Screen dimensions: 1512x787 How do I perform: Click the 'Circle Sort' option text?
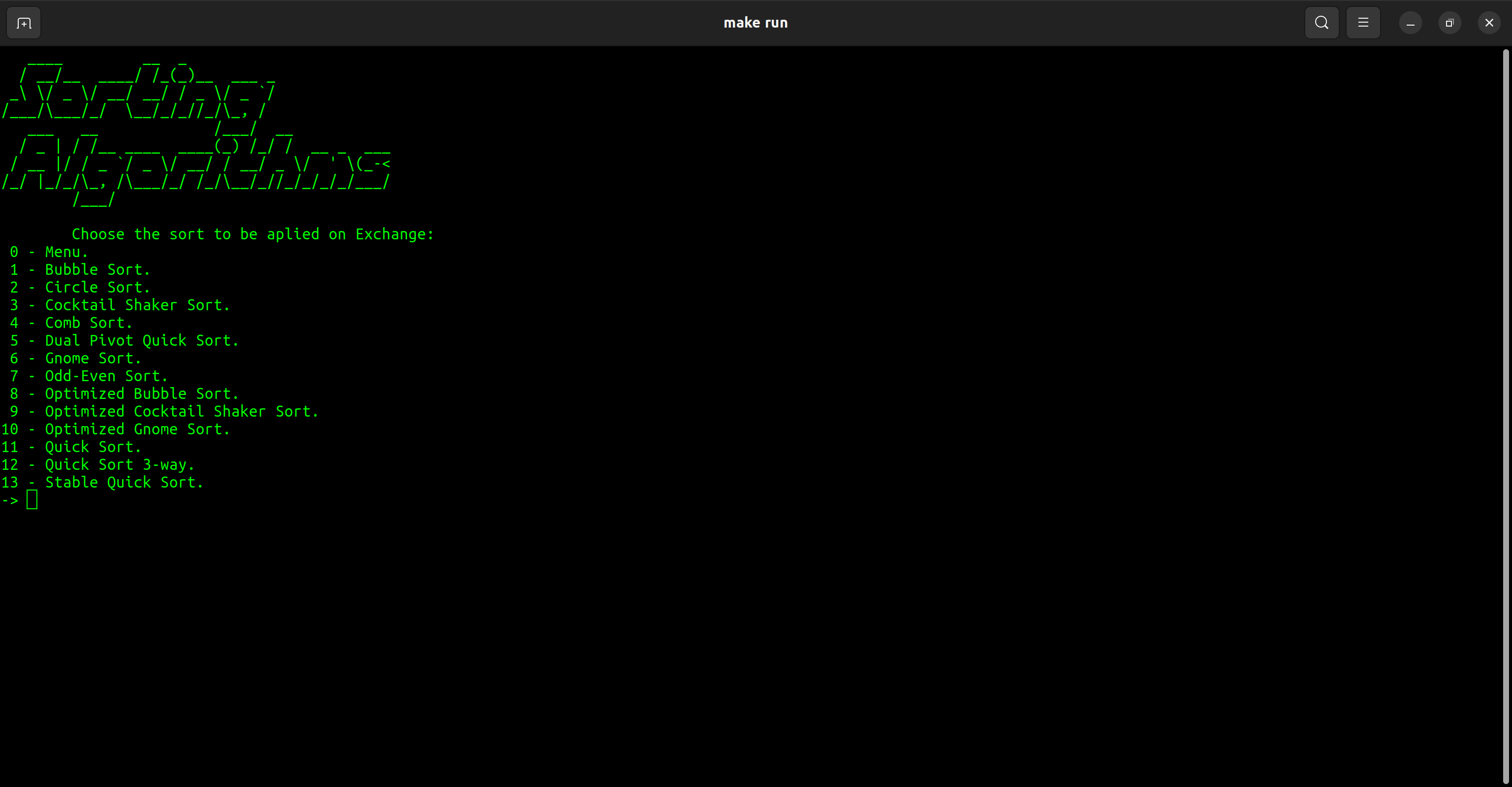coord(97,287)
